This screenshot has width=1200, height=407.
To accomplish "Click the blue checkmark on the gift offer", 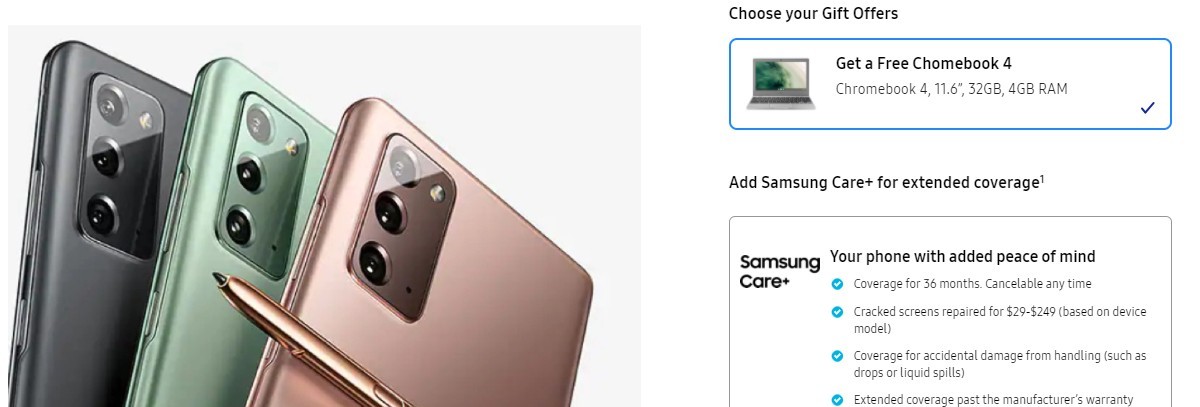I will coord(1147,108).
